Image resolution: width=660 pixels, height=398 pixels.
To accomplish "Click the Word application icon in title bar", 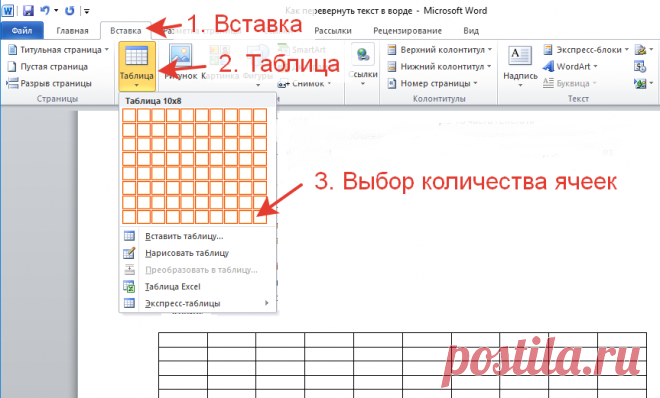I will coord(8,10).
